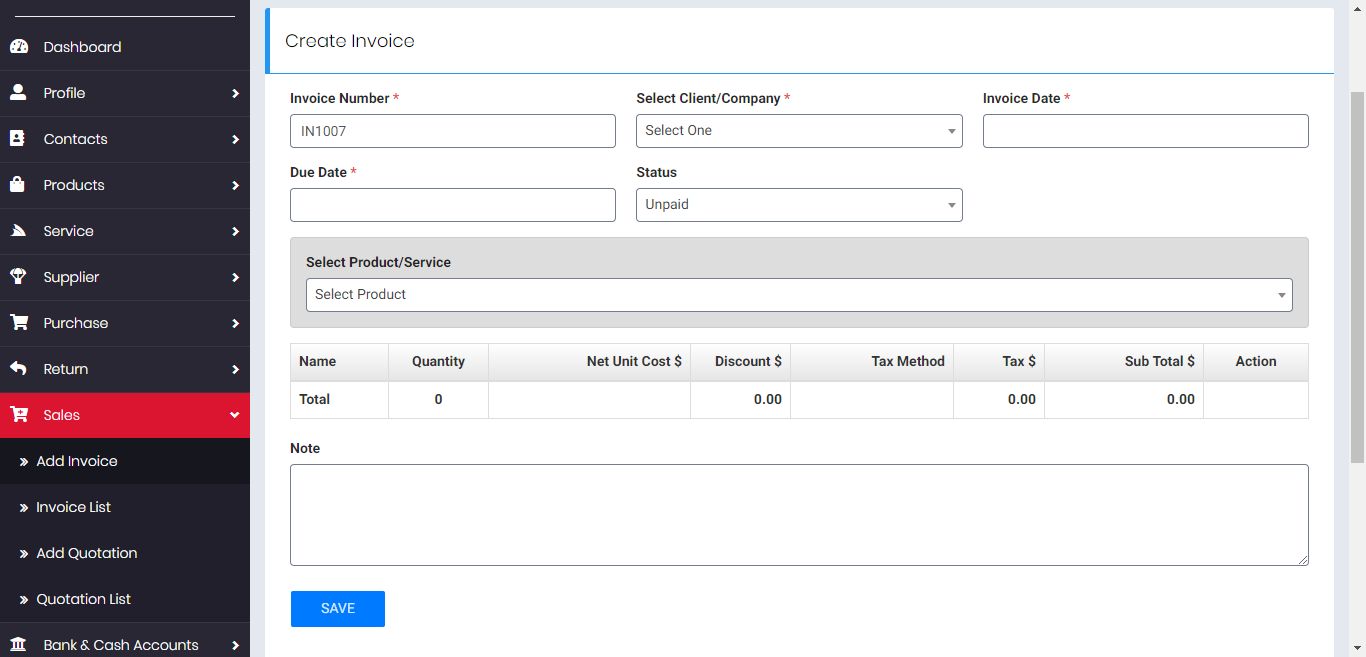Open Invoice List in sidebar
Viewport: 1366px width, 657px height.
pyautogui.click(x=74, y=507)
